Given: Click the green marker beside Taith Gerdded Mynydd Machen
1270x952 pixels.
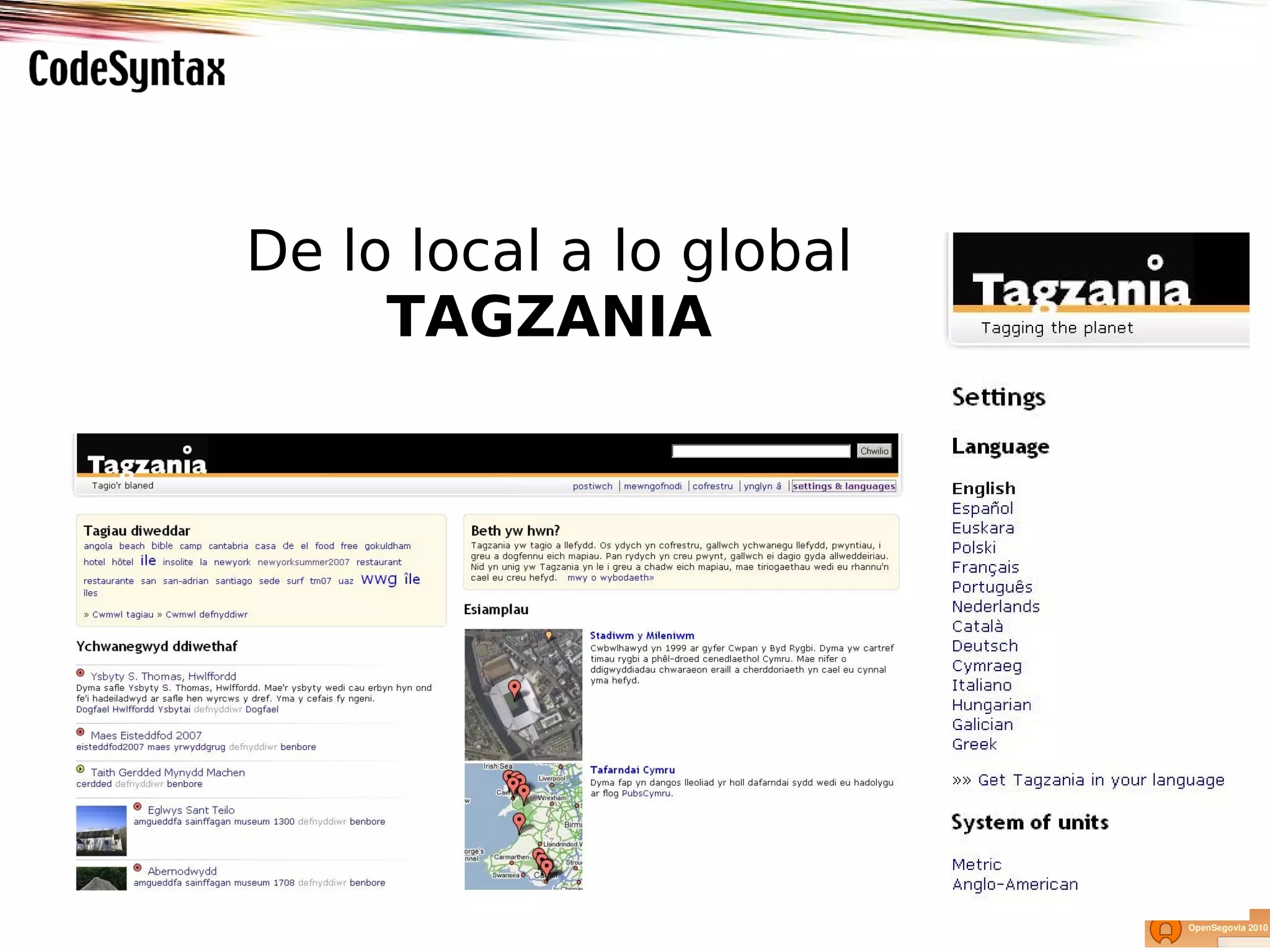Looking at the screenshot, I should coord(81,769).
